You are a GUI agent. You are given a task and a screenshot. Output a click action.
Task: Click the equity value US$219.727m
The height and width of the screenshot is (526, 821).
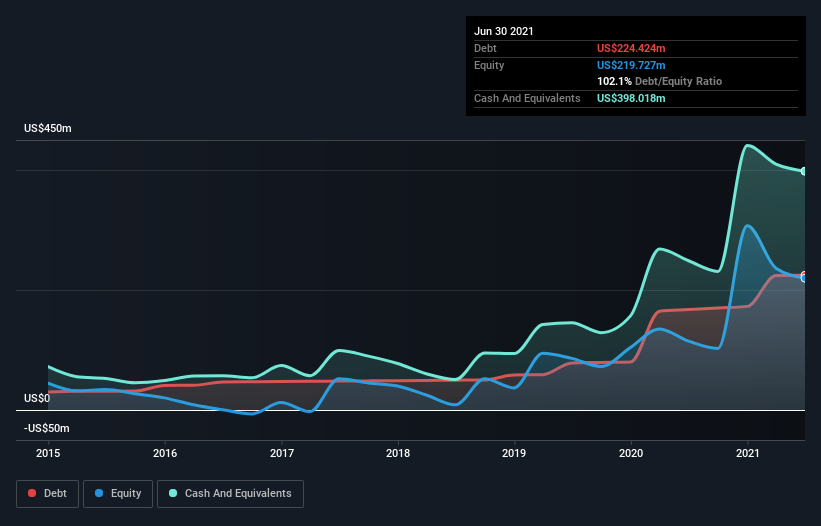631,65
